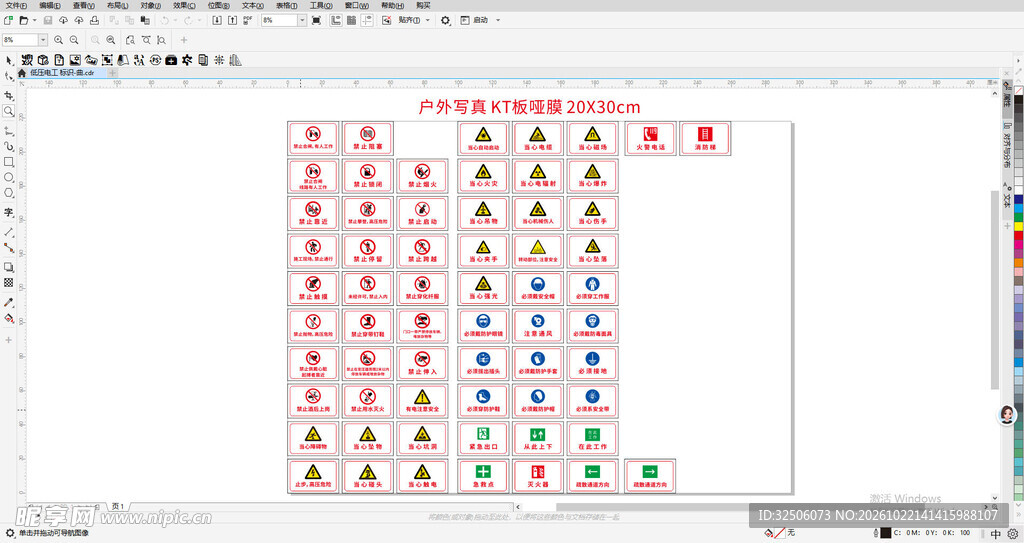Screen dimensions: 1024x543
Task: Select the Rectangle tool
Action: coord(8,161)
